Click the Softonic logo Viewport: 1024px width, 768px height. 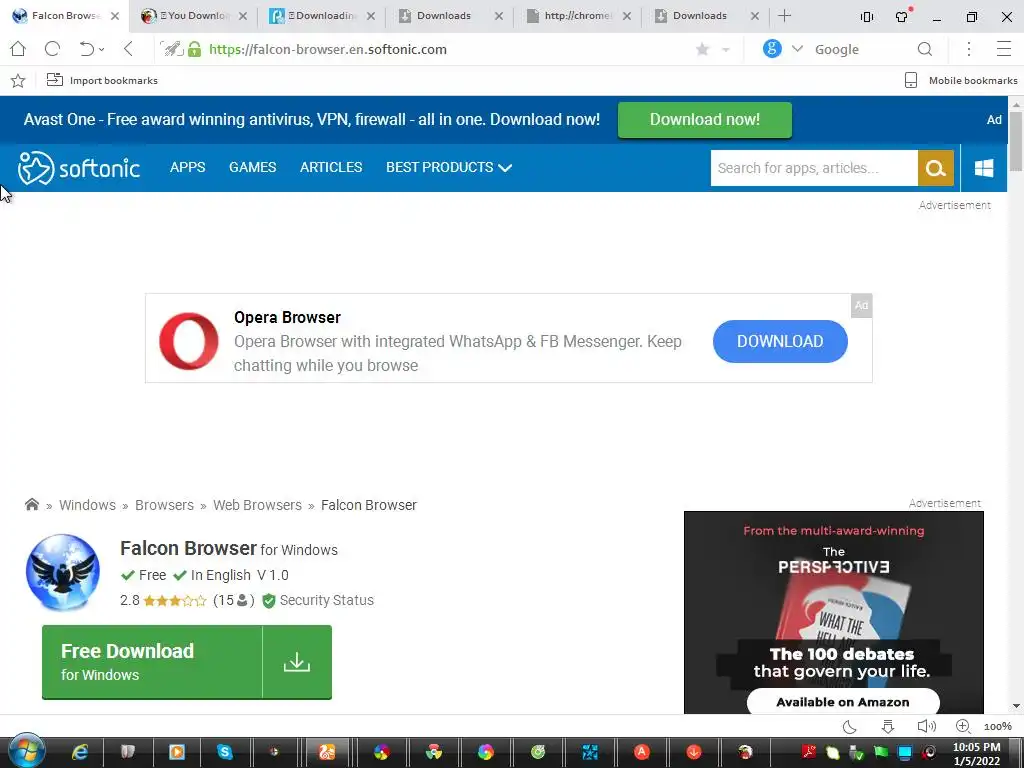tap(79, 168)
